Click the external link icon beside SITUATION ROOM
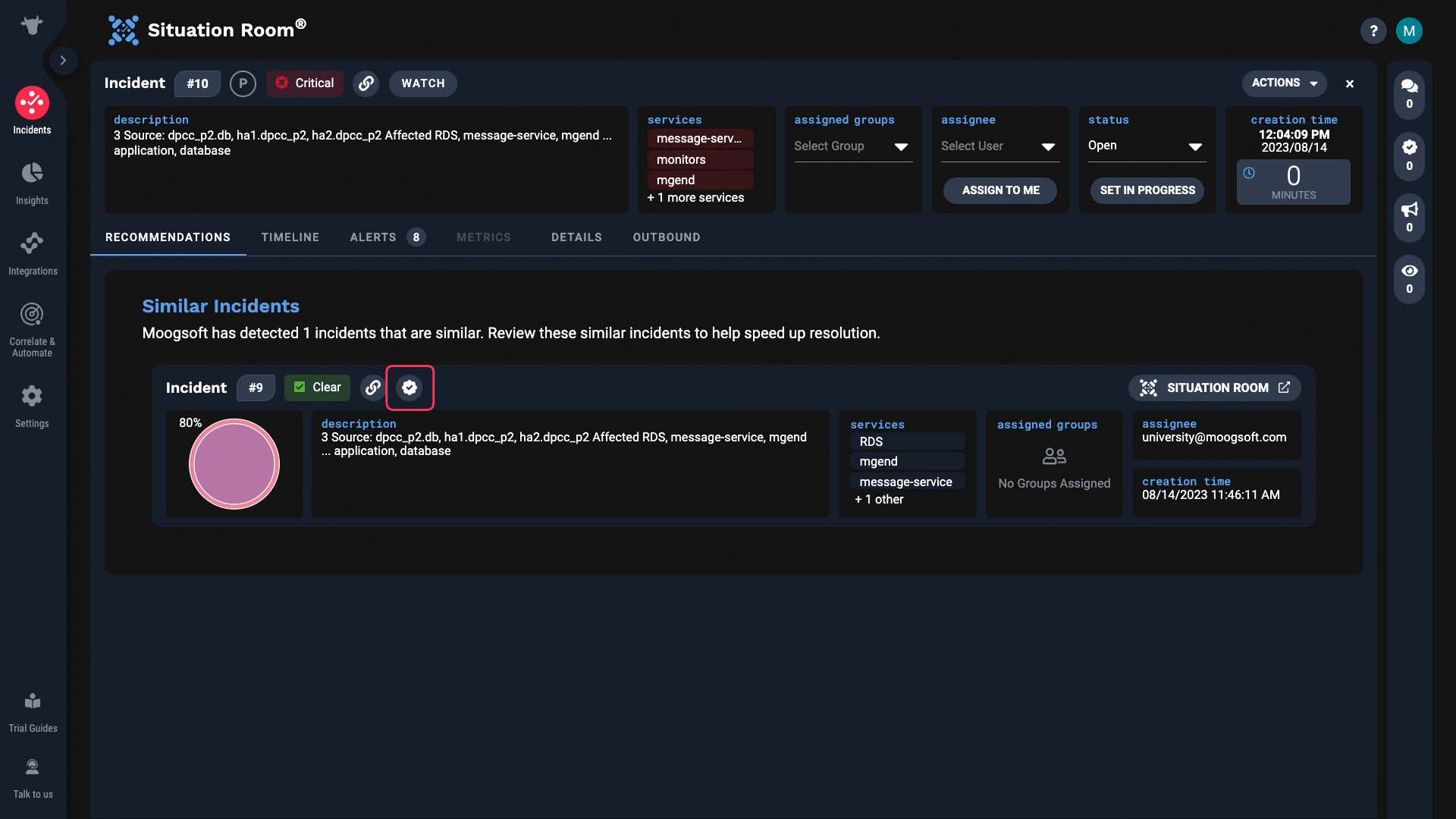The height and width of the screenshot is (819, 1456). [1284, 388]
